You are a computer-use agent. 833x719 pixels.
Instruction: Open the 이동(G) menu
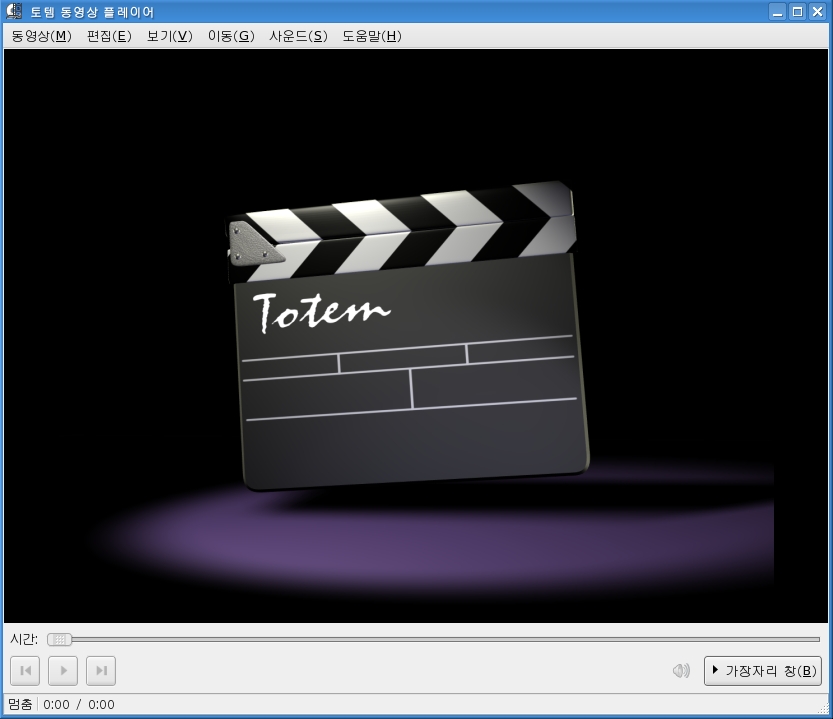[x=231, y=36]
